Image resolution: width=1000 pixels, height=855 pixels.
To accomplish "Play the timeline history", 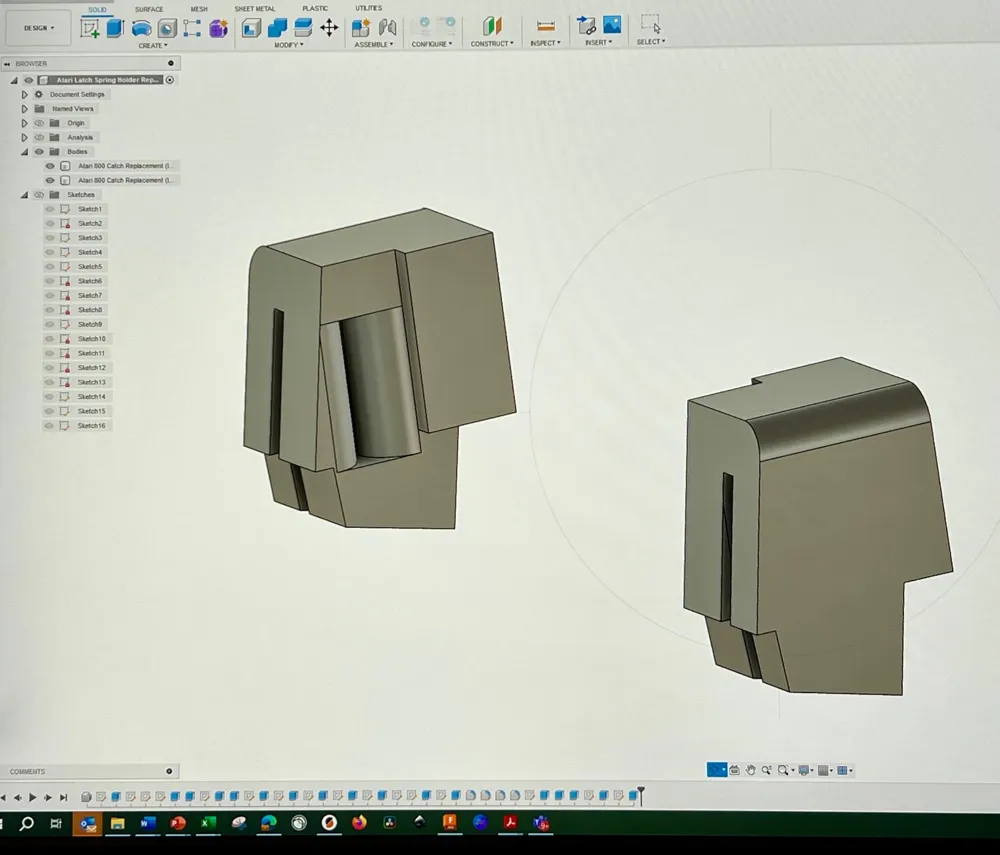I will tap(33, 797).
